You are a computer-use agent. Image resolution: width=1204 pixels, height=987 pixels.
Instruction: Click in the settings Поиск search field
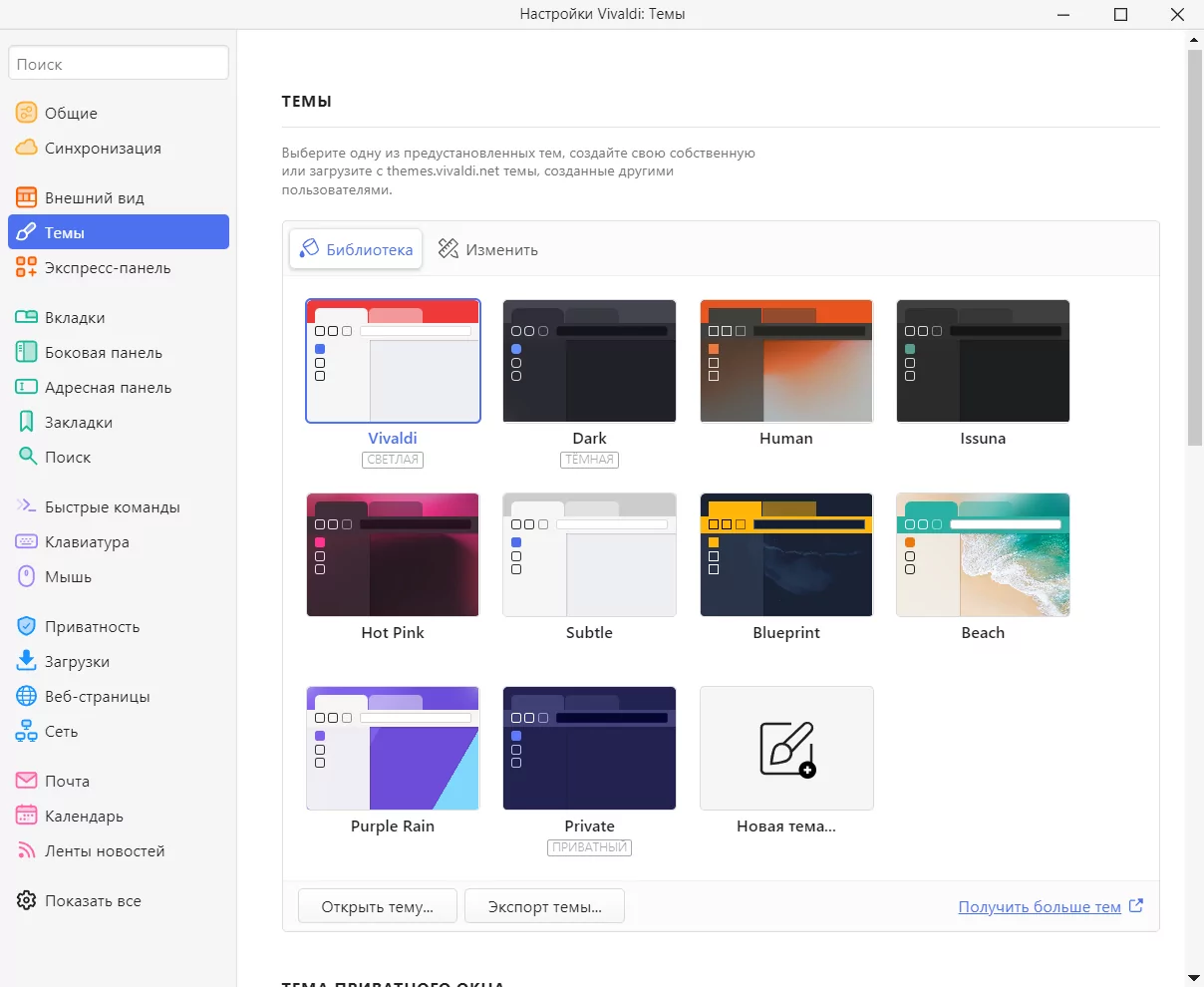pos(119,63)
